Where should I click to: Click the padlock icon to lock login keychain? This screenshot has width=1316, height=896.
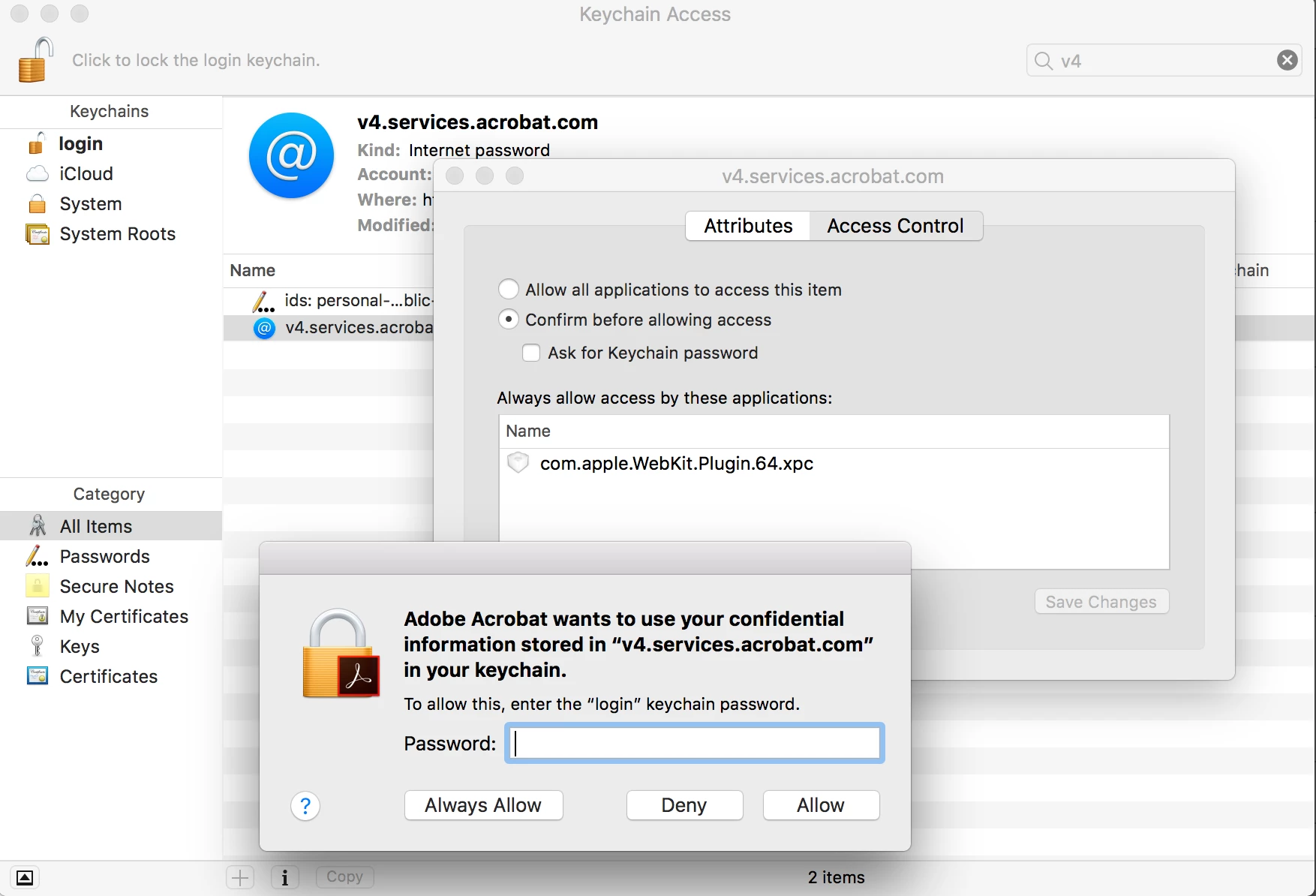pyautogui.click(x=35, y=59)
